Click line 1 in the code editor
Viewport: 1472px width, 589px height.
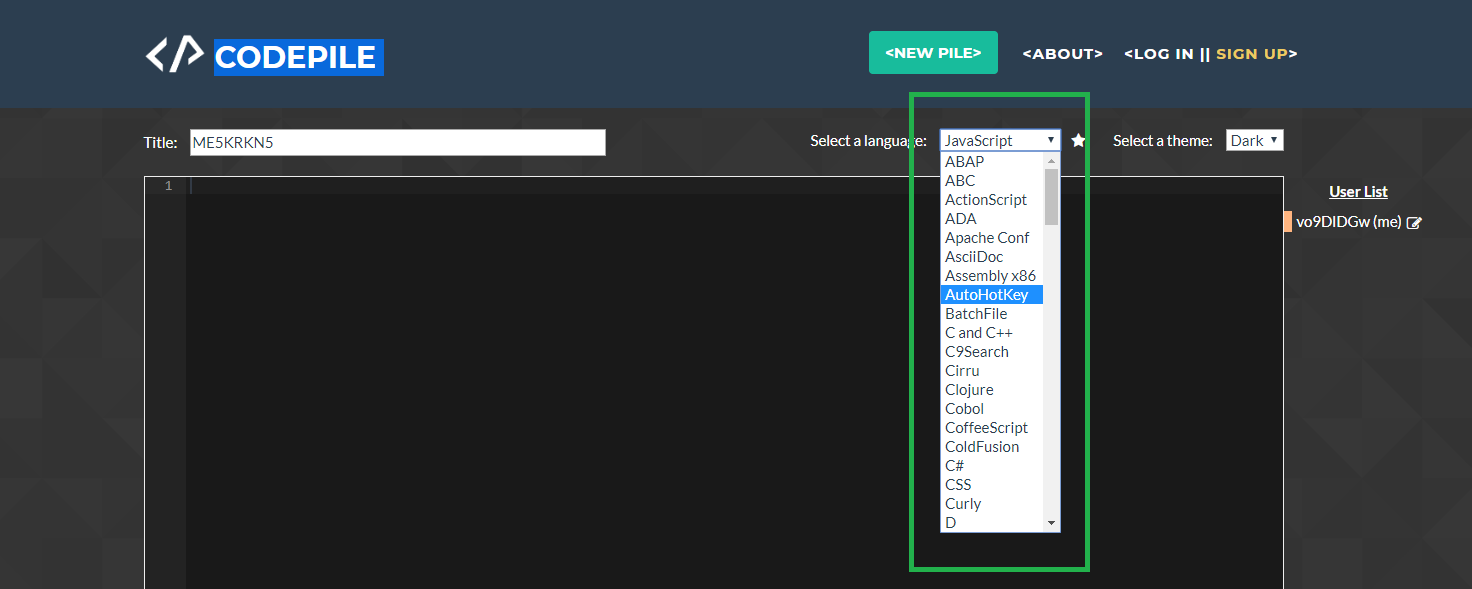coord(734,186)
